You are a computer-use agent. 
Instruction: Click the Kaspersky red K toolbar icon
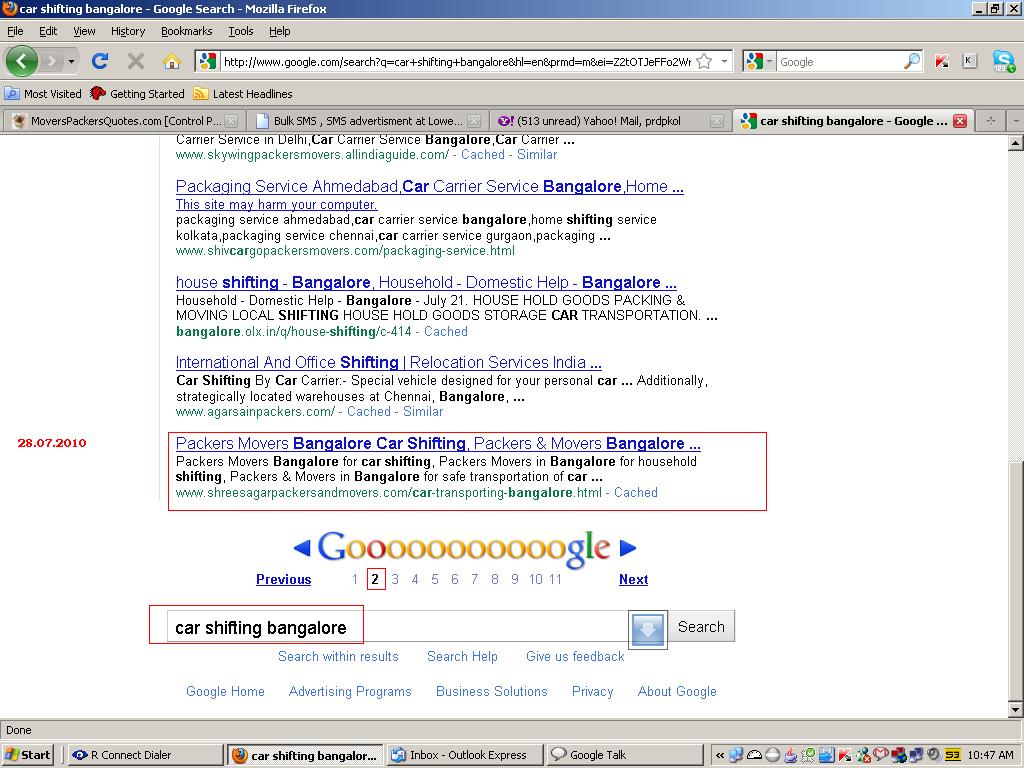point(941,61)
